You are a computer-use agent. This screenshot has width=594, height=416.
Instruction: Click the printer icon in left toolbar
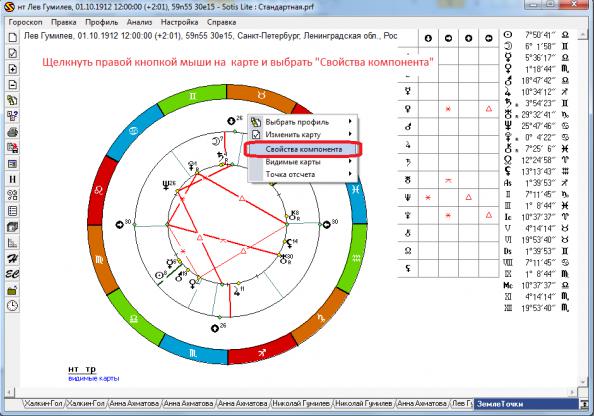point(13,132)
